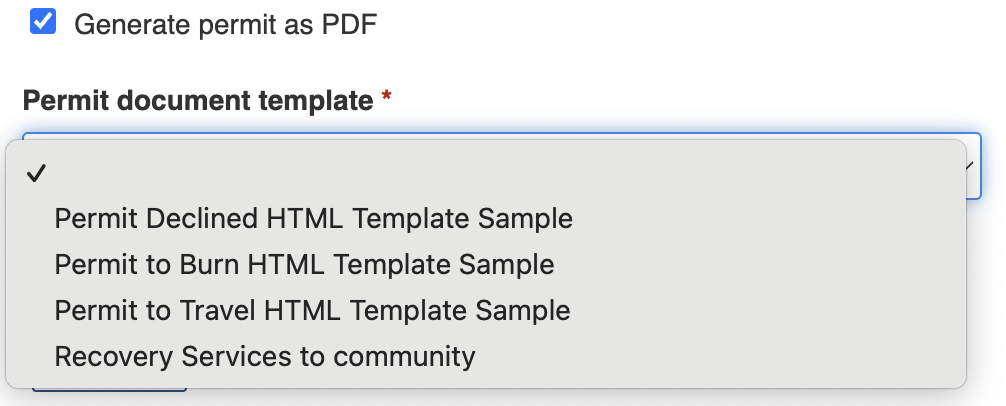
Task: Choose Permit Declined HTML Template Sample
Action: [x=313, y=218]
